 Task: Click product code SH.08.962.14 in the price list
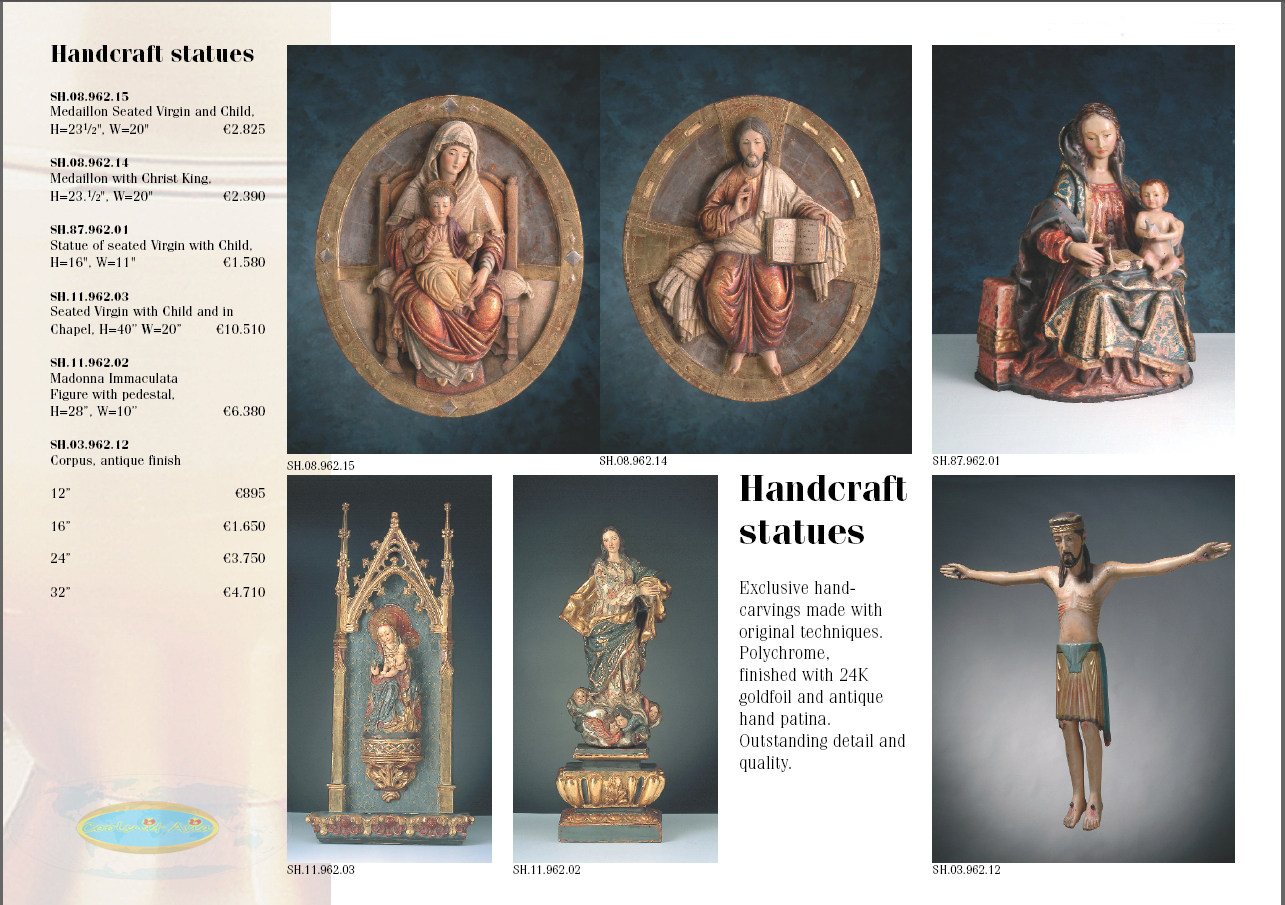click(x=90, y=162)
